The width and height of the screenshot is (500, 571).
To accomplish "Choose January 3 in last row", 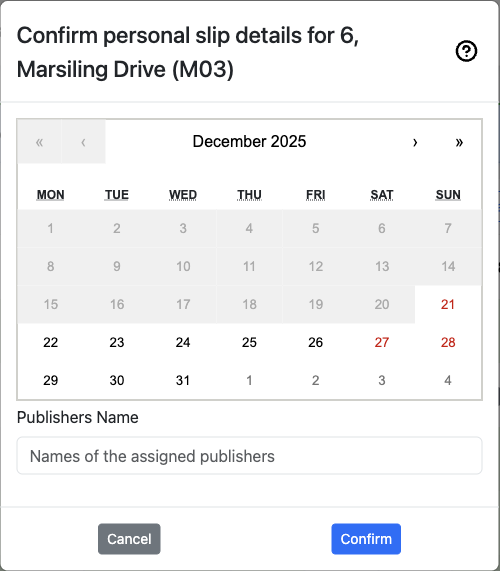I will click(x=382, y=380).
